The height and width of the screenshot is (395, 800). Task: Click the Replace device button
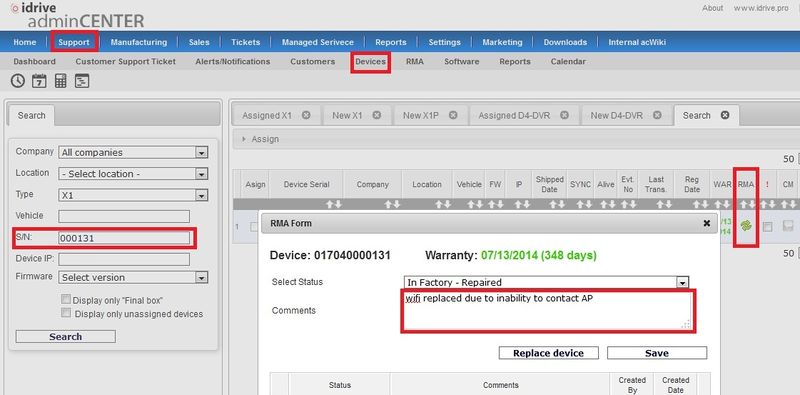point(548,353)
